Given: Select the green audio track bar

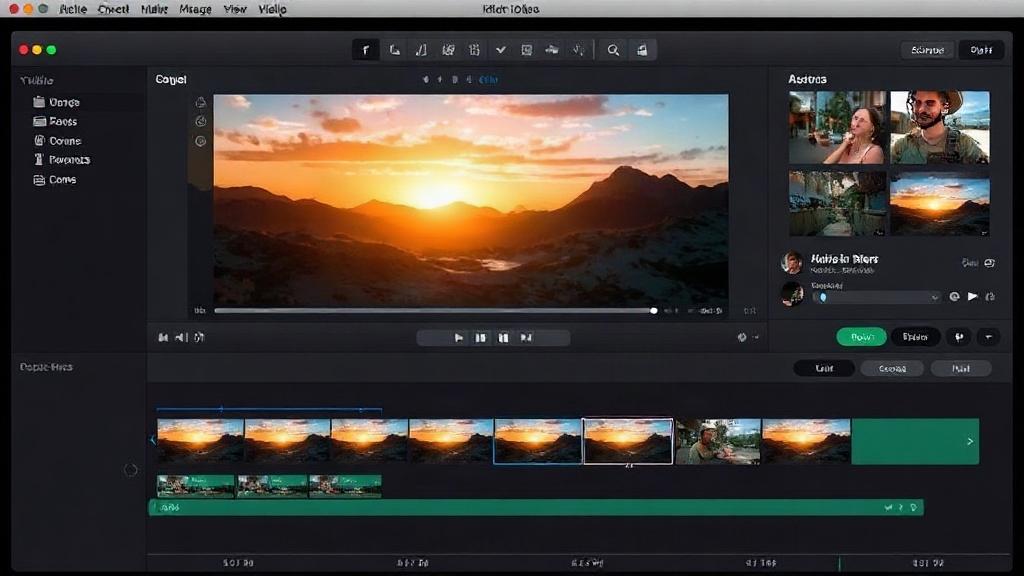Looking at the screenshot, I should tap(536, 507).
